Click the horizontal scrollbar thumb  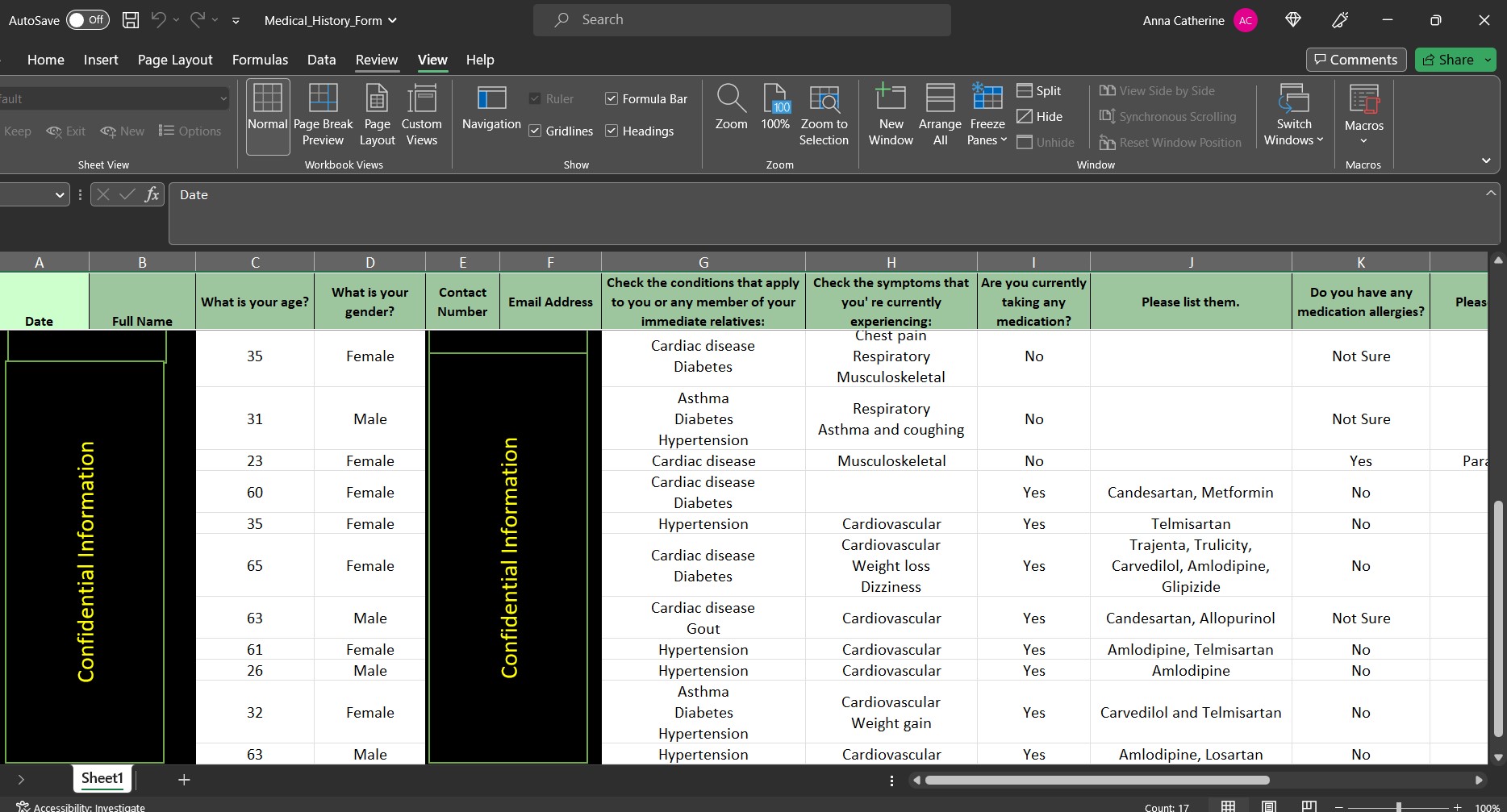[x=1097, y=780]
